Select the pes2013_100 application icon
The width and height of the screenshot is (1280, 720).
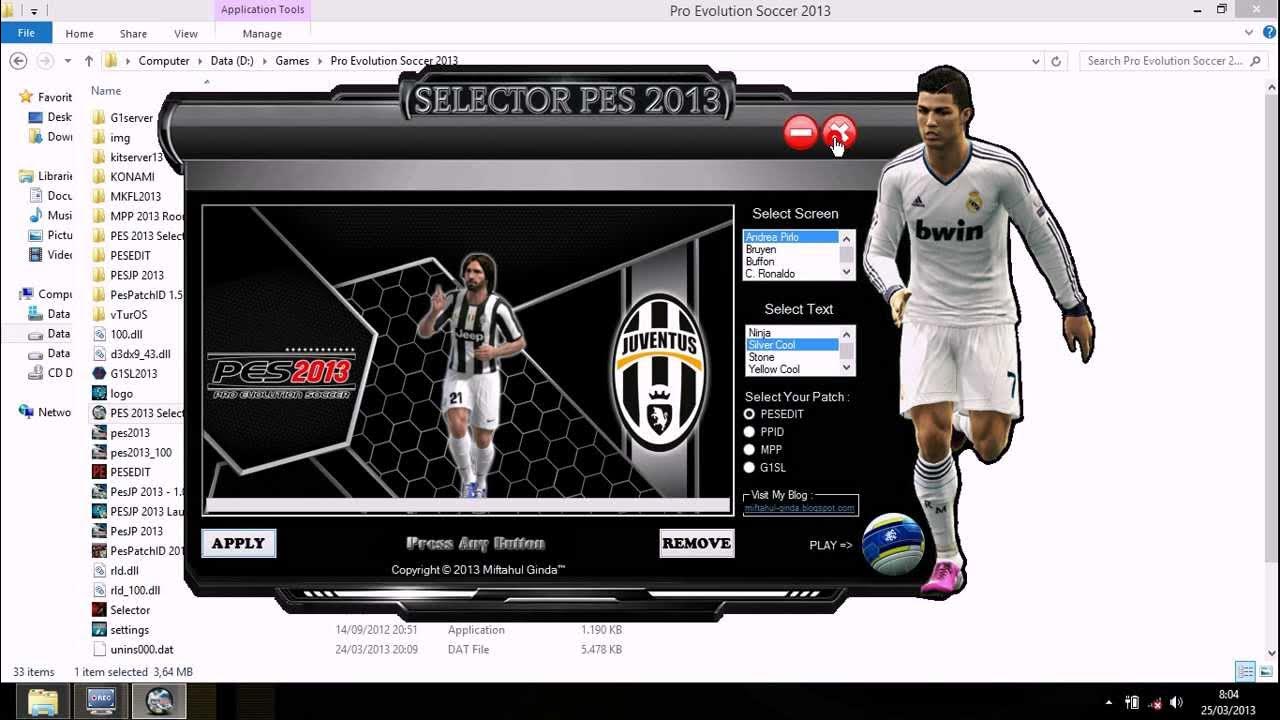[x=99, y=452]
